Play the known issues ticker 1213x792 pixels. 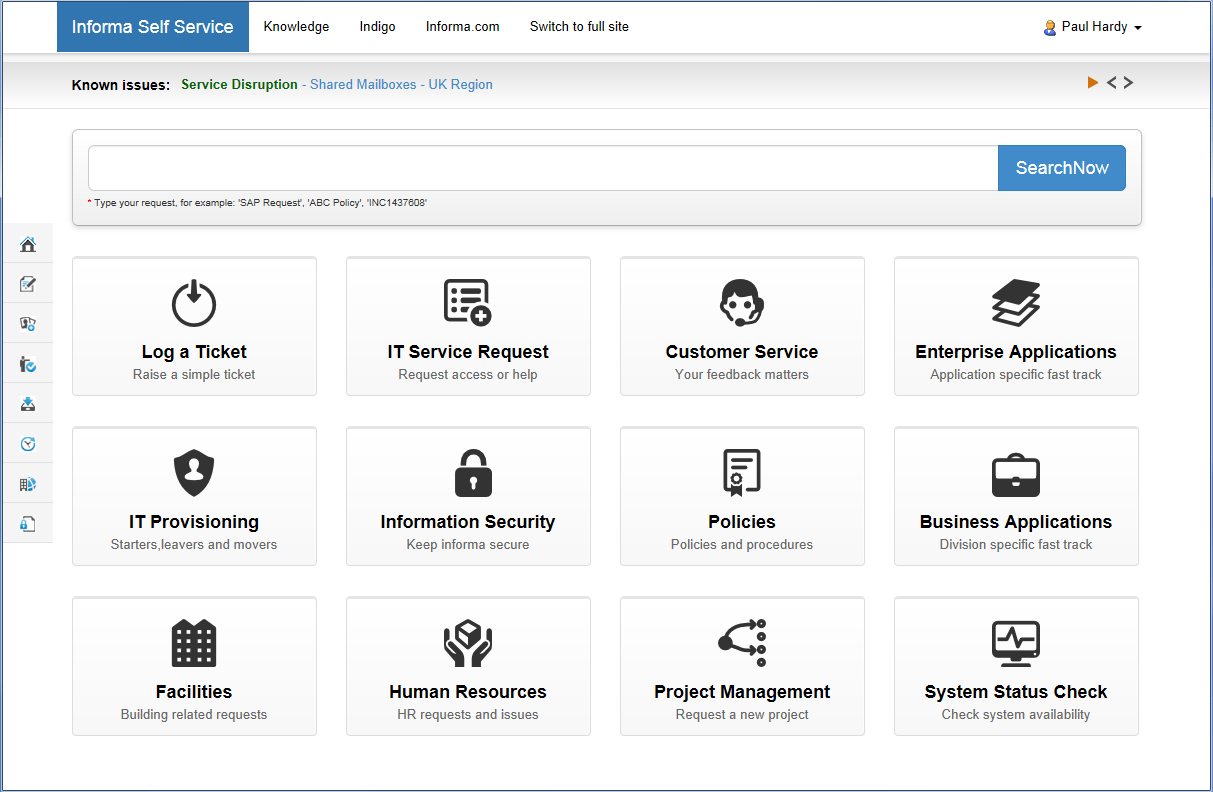[x=1093, y=83]
